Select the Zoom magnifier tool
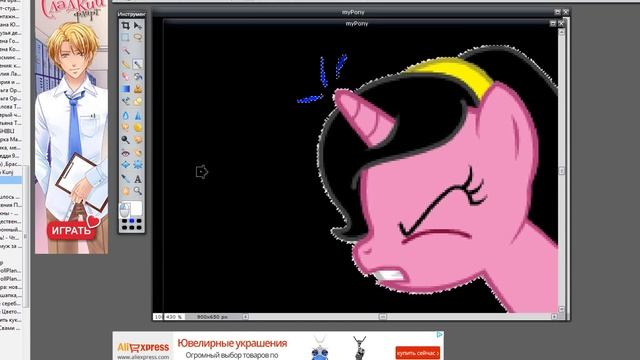 tap(138, 191)
